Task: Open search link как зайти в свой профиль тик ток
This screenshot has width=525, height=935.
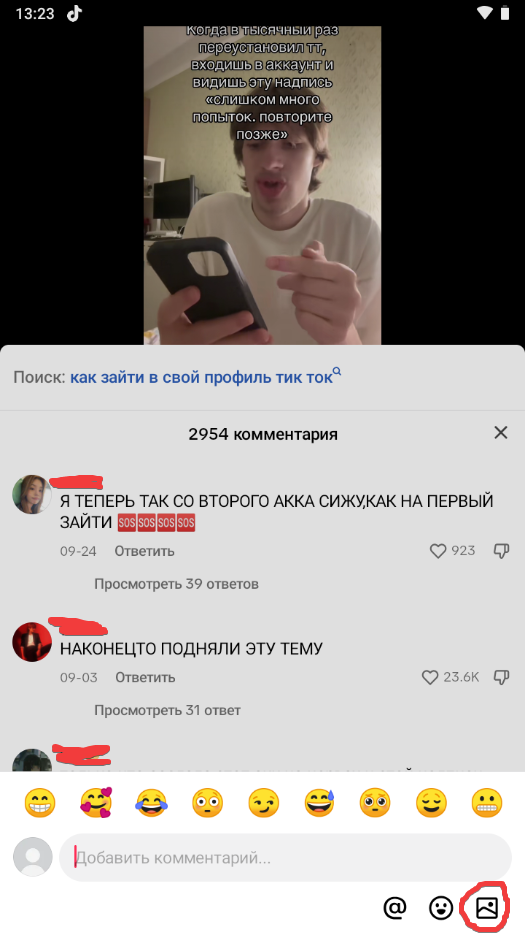Action: pyautogui.click(x=202, y=377)
